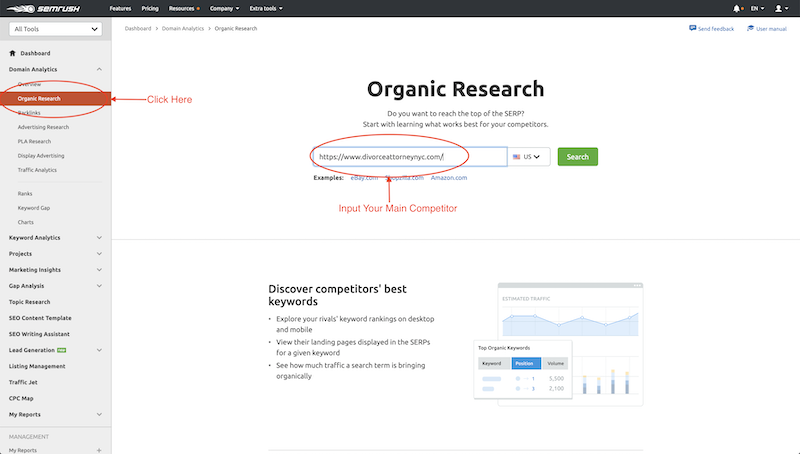Open PLA Research in sidebar
The image size is (800, 454).
coord(34,141)
